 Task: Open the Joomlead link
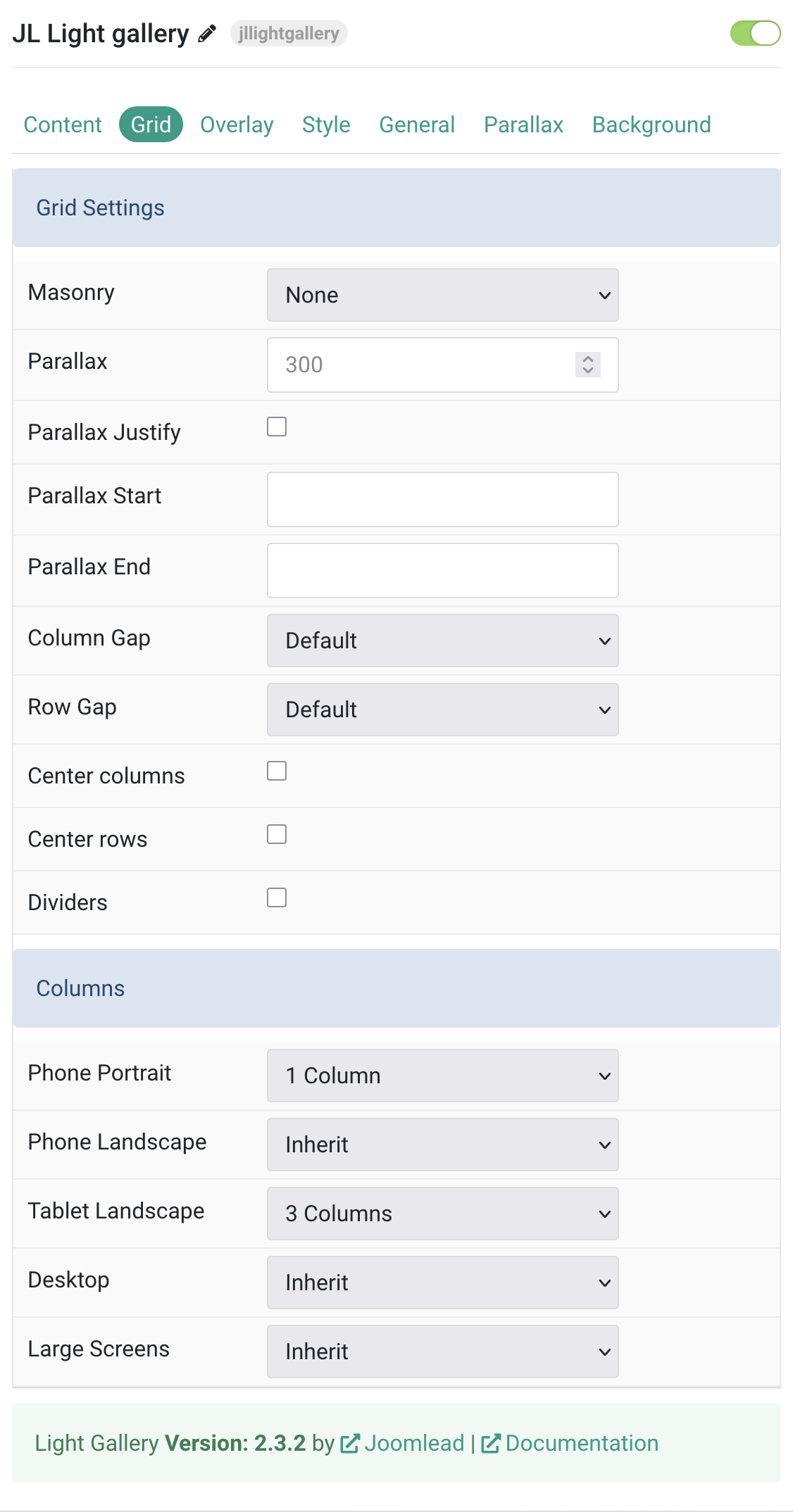(x=414, y=1444)
